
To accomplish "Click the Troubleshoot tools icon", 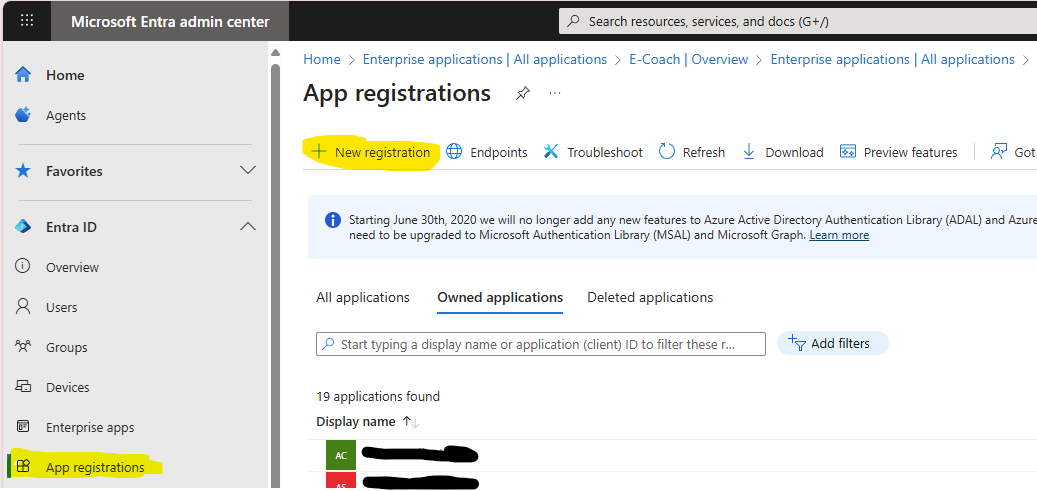I will tap(551, 152).
